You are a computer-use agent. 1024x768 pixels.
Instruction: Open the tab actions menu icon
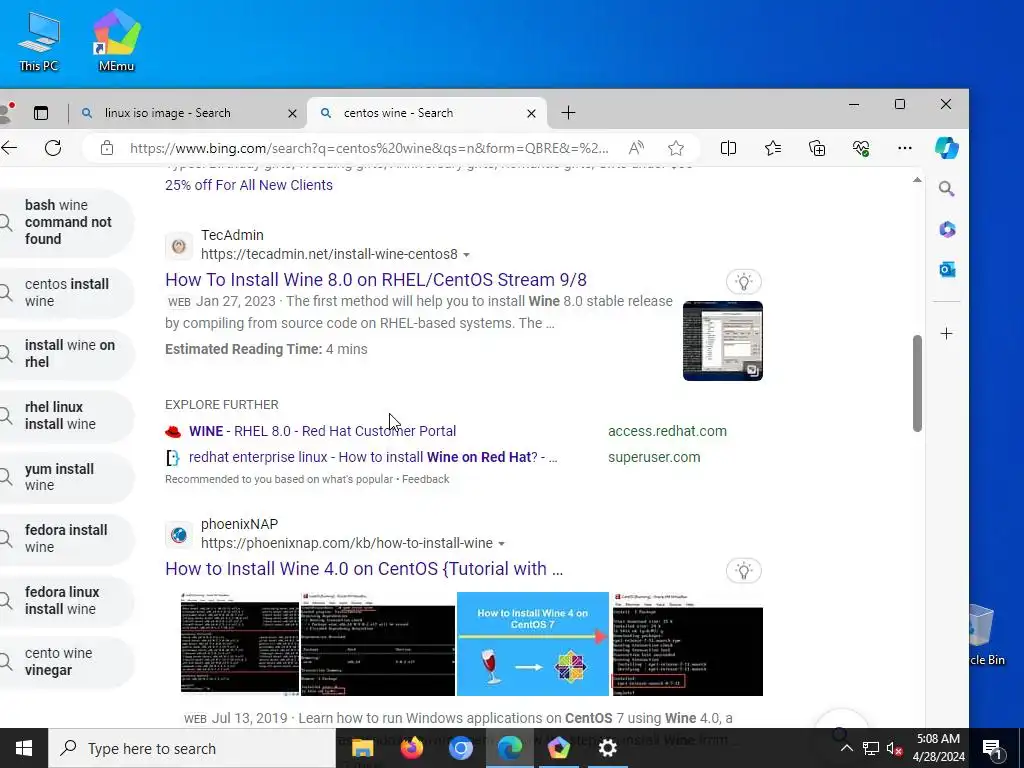coord(41,113)
